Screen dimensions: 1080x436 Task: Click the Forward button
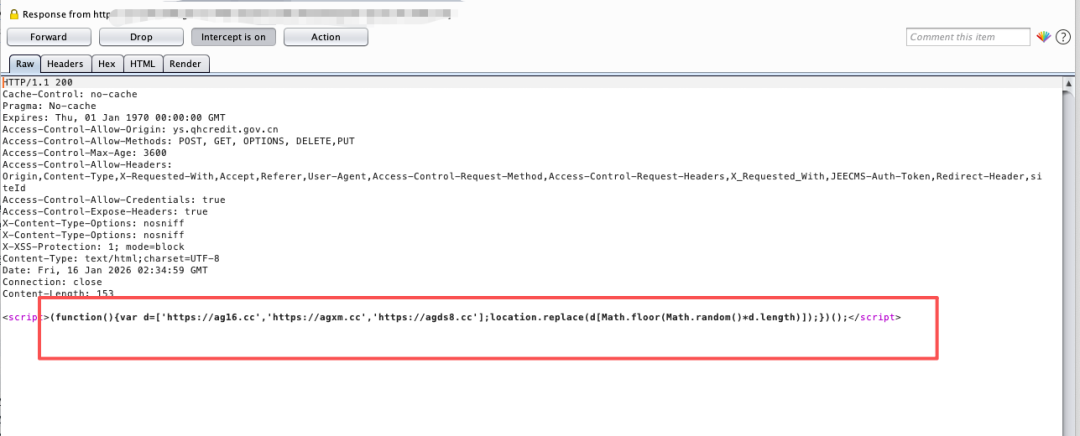[x=49, y=37]
